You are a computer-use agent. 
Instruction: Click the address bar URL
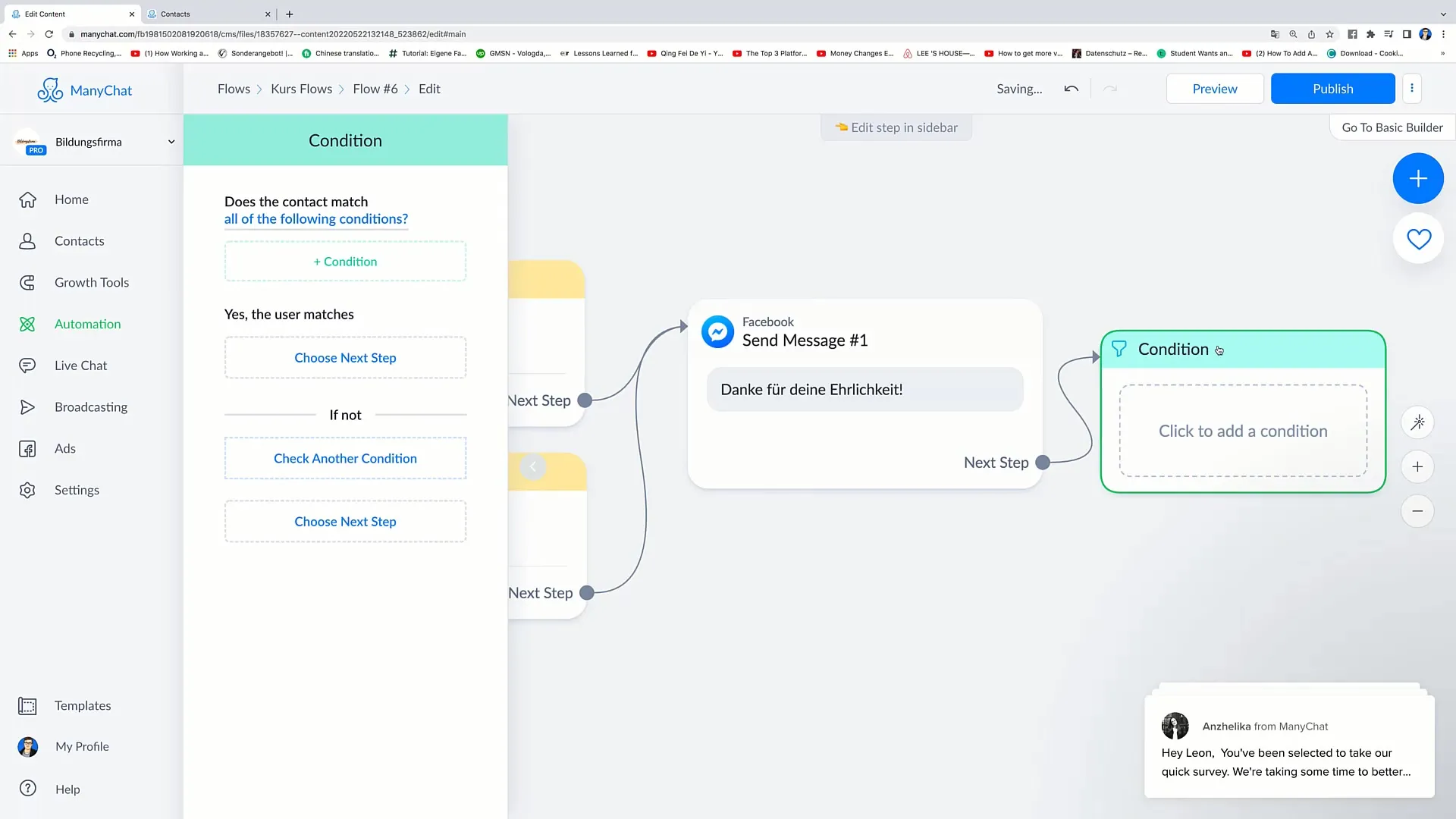click(273, 34)
